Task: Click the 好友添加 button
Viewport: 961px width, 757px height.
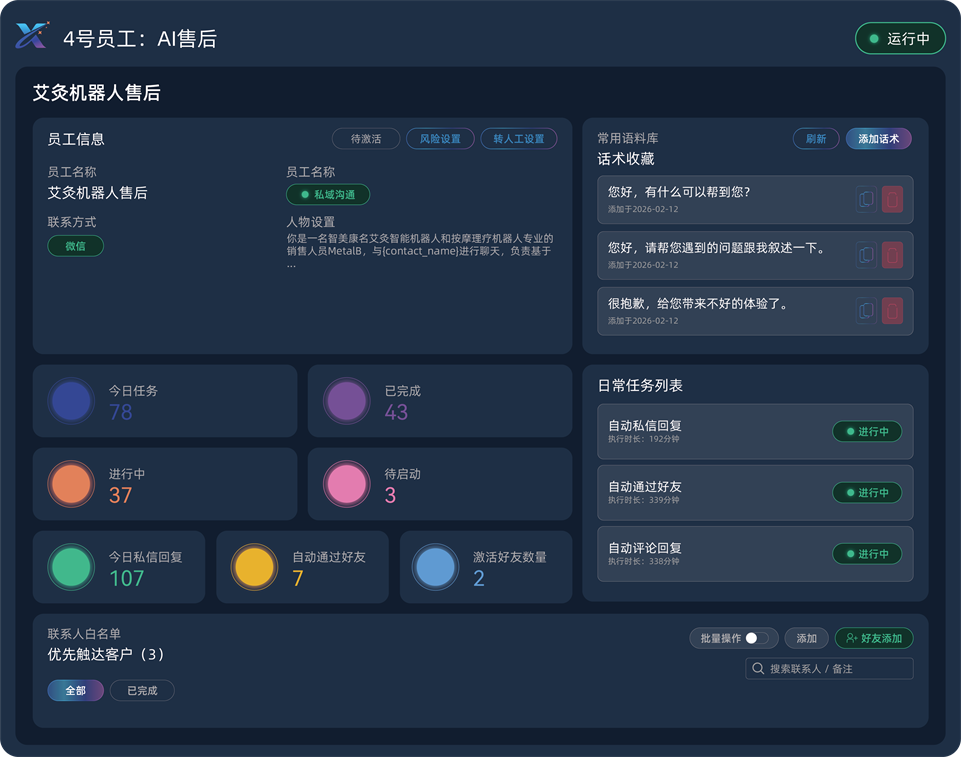Action: [873, 638]
